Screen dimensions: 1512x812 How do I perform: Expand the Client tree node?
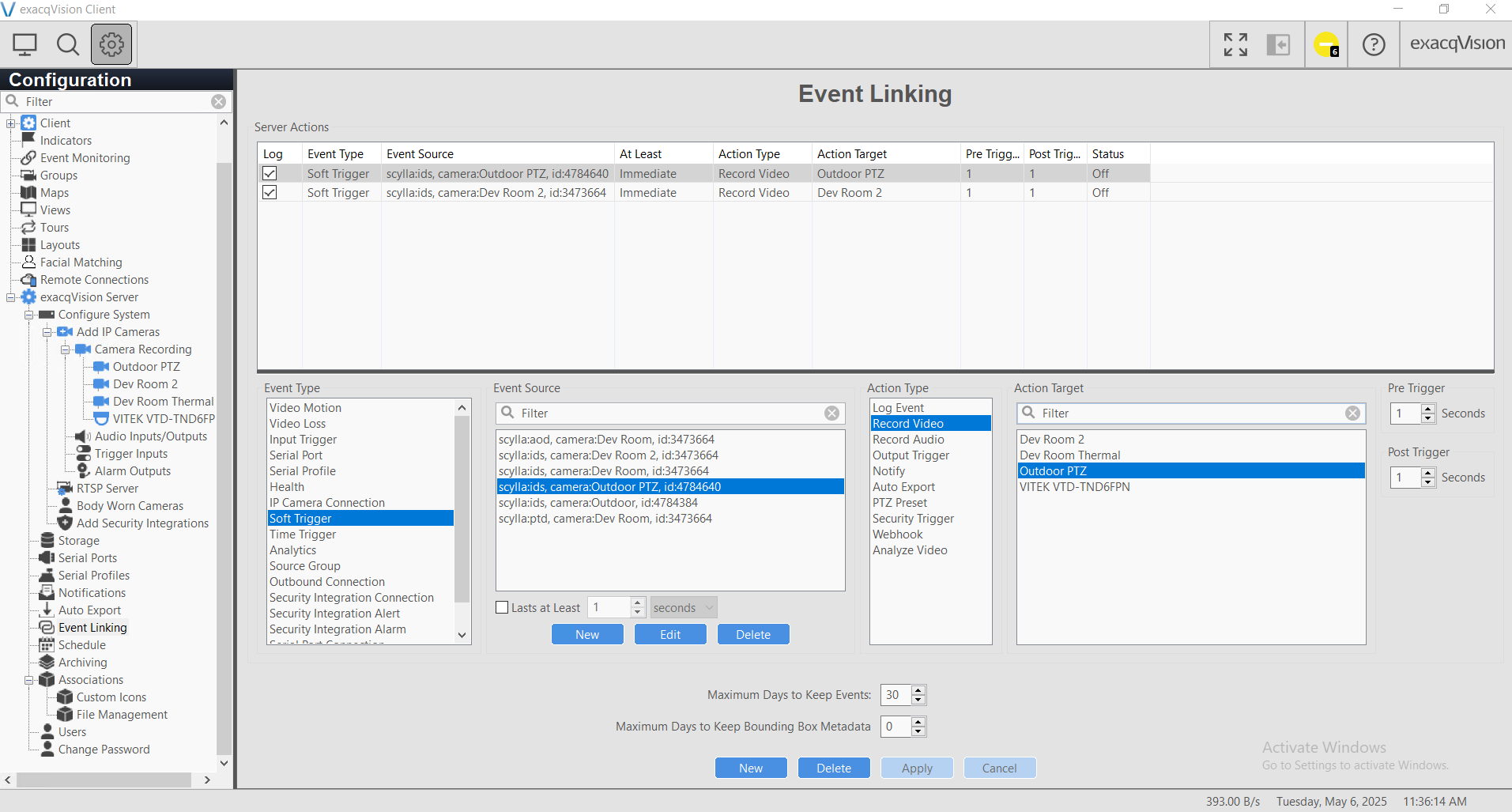click(11, 123)
